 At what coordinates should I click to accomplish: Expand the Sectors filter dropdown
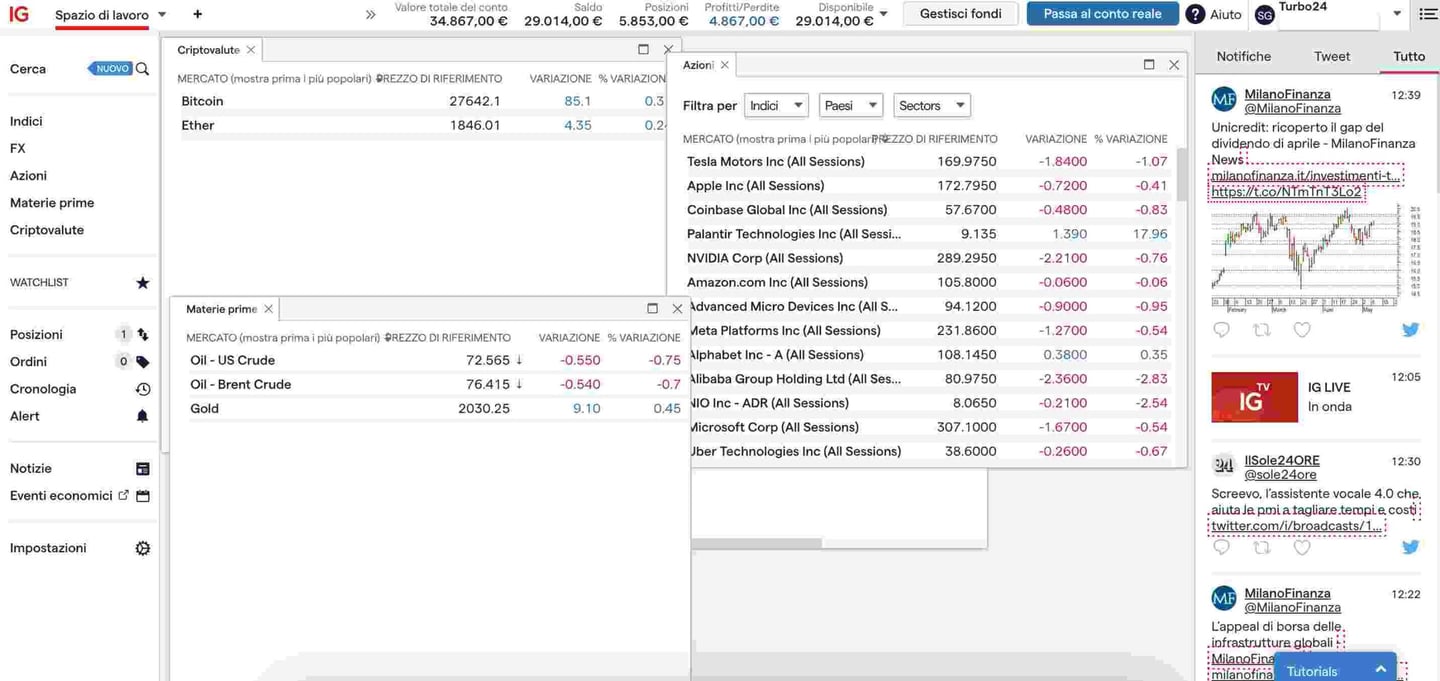pos(931,105)
